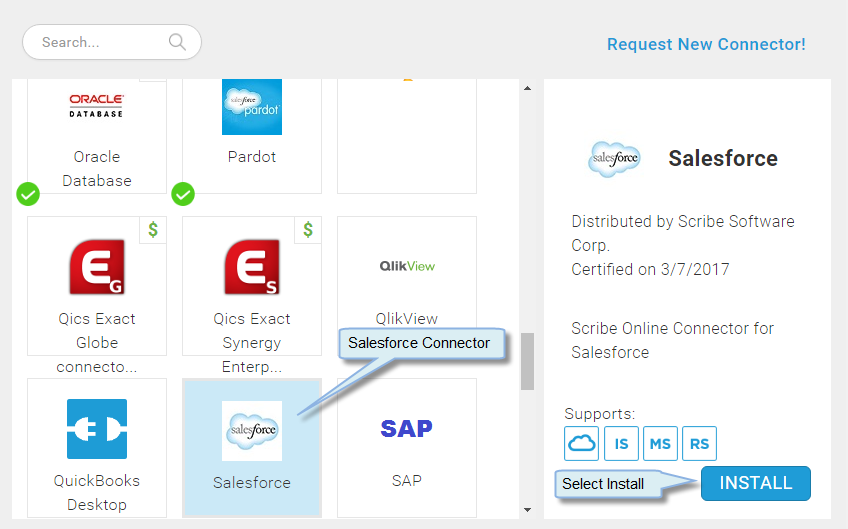Viewport: 848px width, 529px height.
Task: Open the Request New Connector link
Action: [x=706, y=44]
